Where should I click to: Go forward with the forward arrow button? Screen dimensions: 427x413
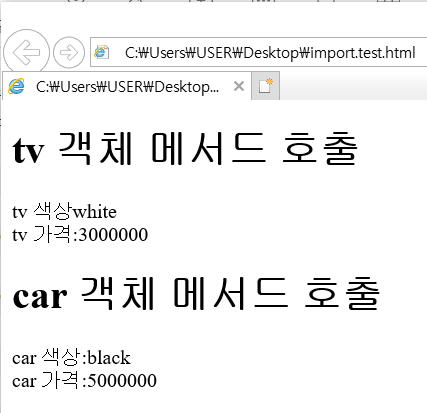(x=69, y=52)
